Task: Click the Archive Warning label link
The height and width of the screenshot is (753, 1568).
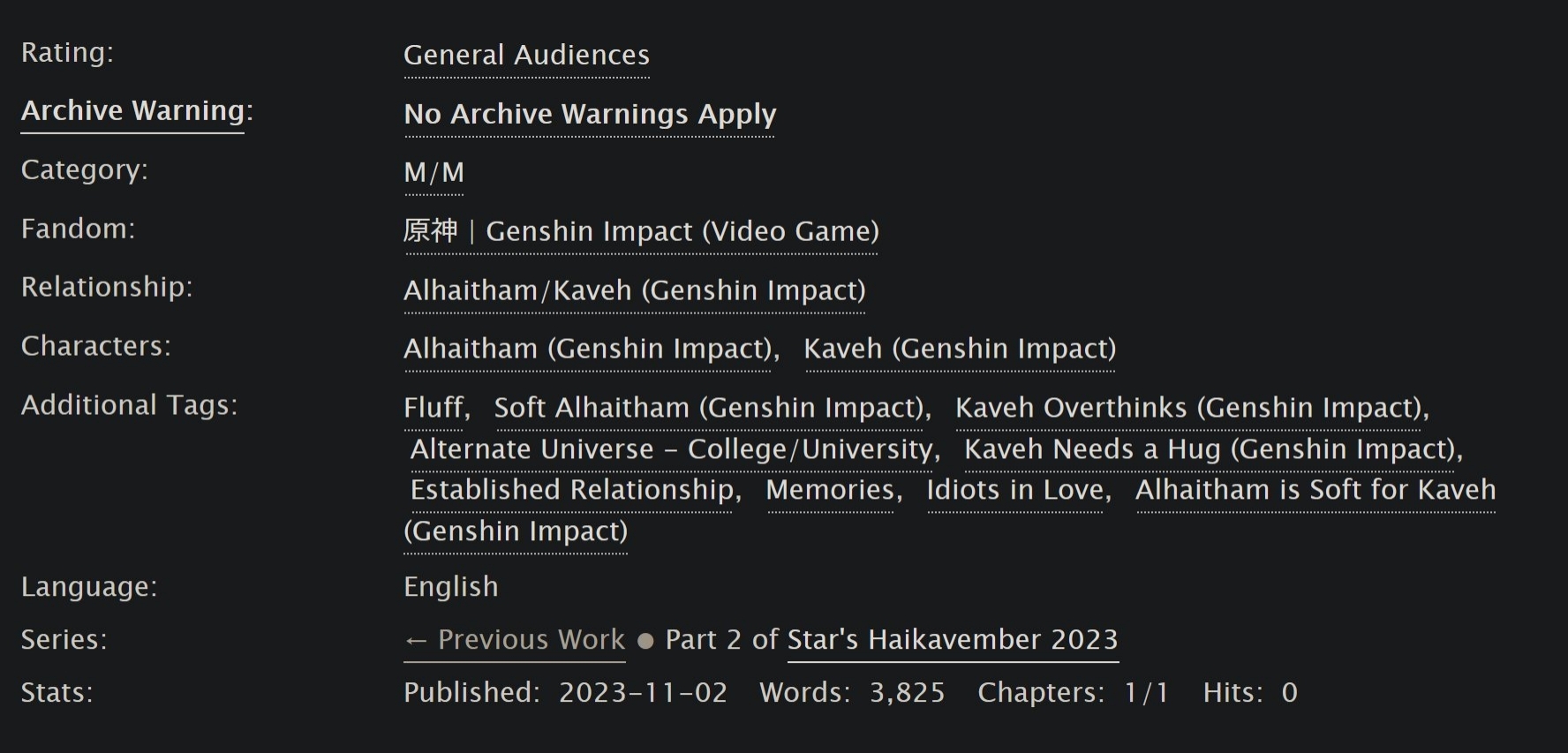Action: pos(132,111)
